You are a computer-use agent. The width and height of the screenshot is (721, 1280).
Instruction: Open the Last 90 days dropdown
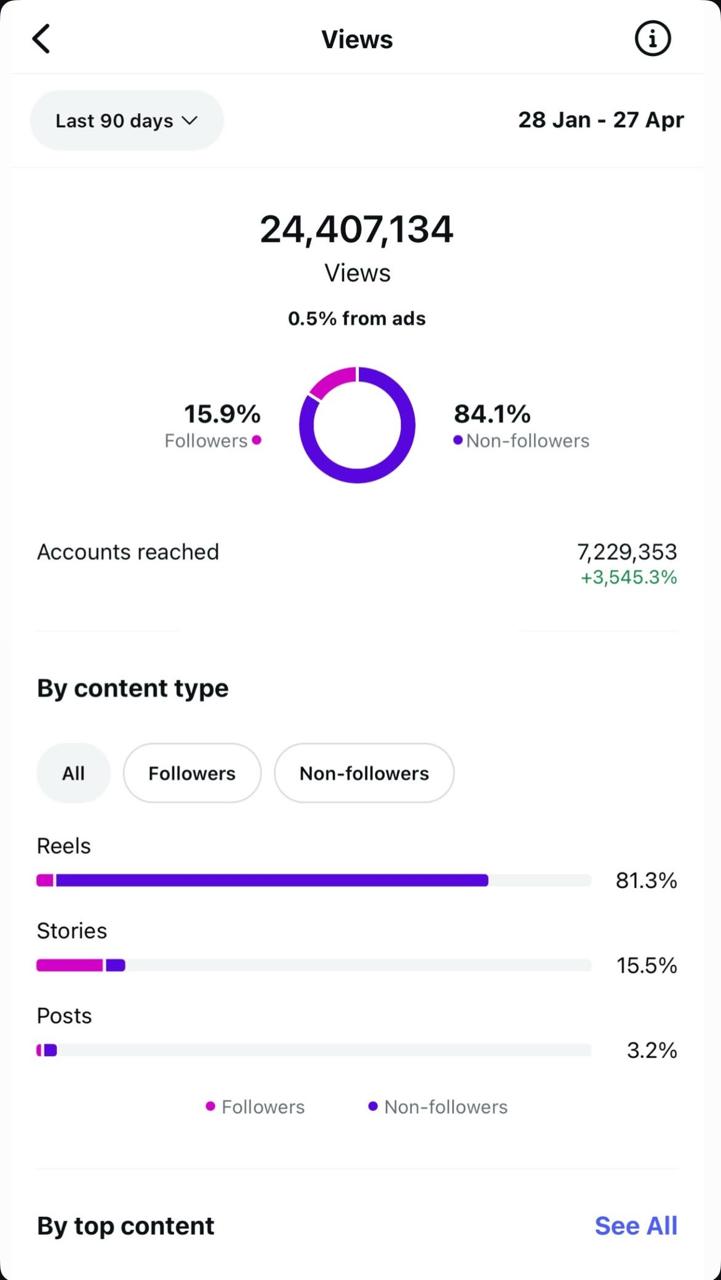pyautogui.click(x=126, y=121)
